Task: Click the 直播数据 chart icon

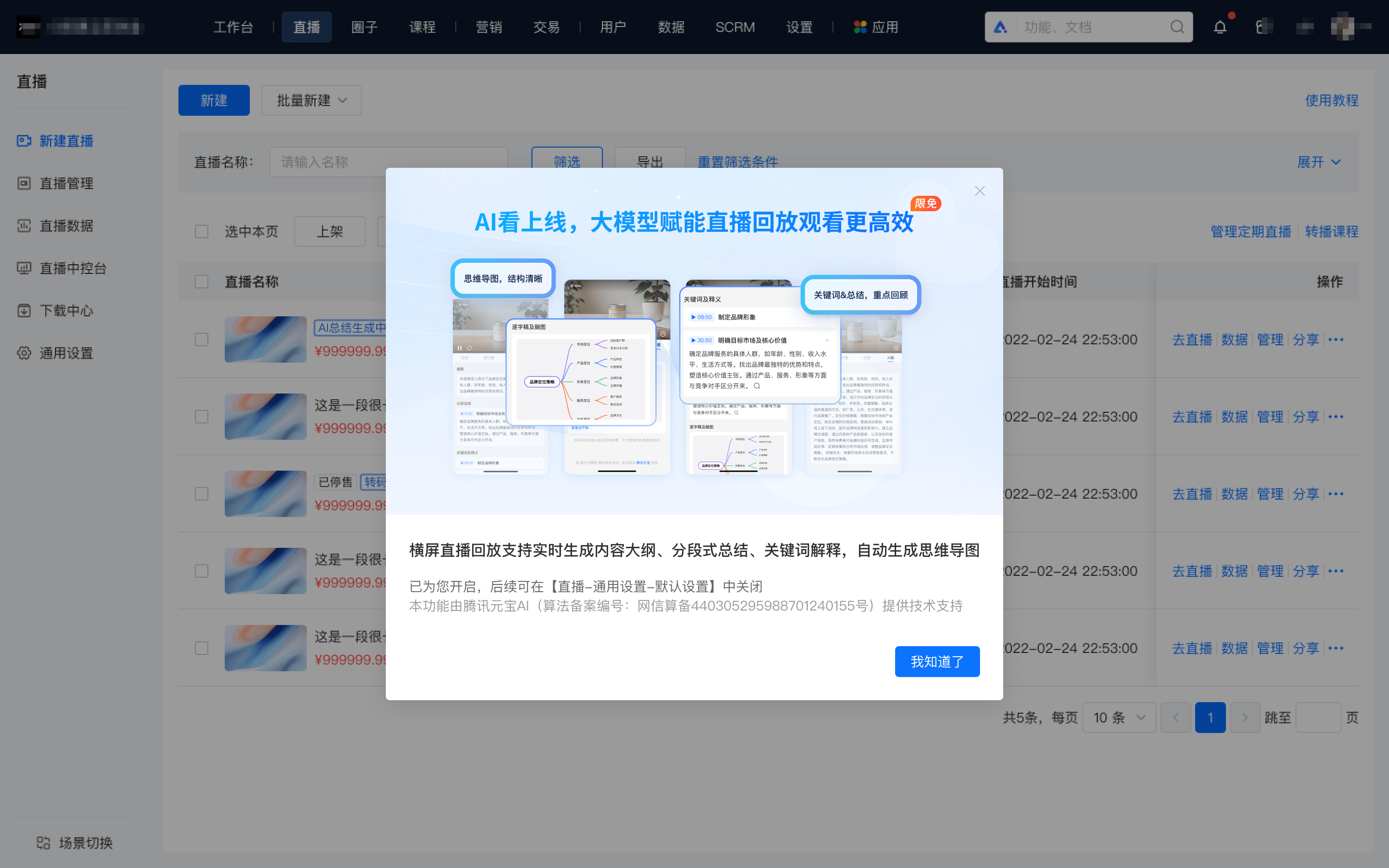Action: [24, 226]
